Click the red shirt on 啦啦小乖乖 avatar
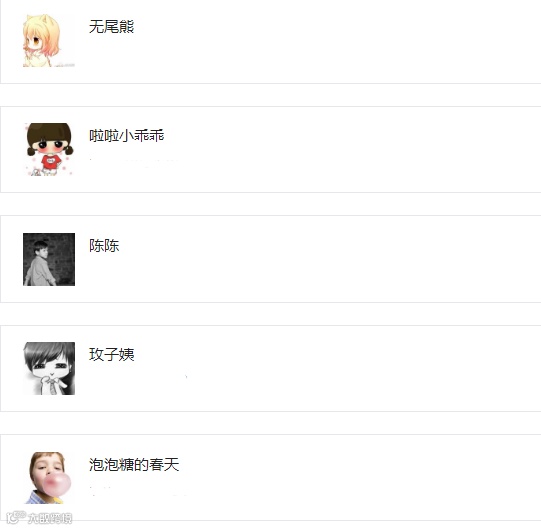This screenshot has height=530, width=541. pyautogui.click(x=51, y=161)
